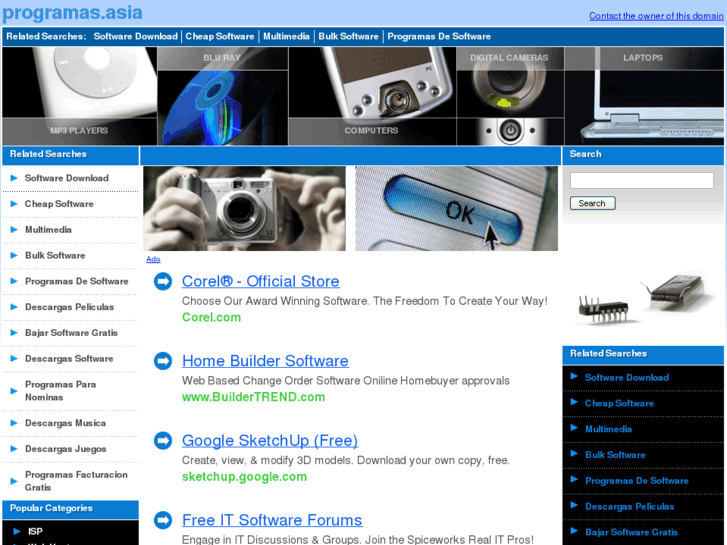
Task: Click the bullet beside Multimedia in right black panel
Action: tap(574, 428)
